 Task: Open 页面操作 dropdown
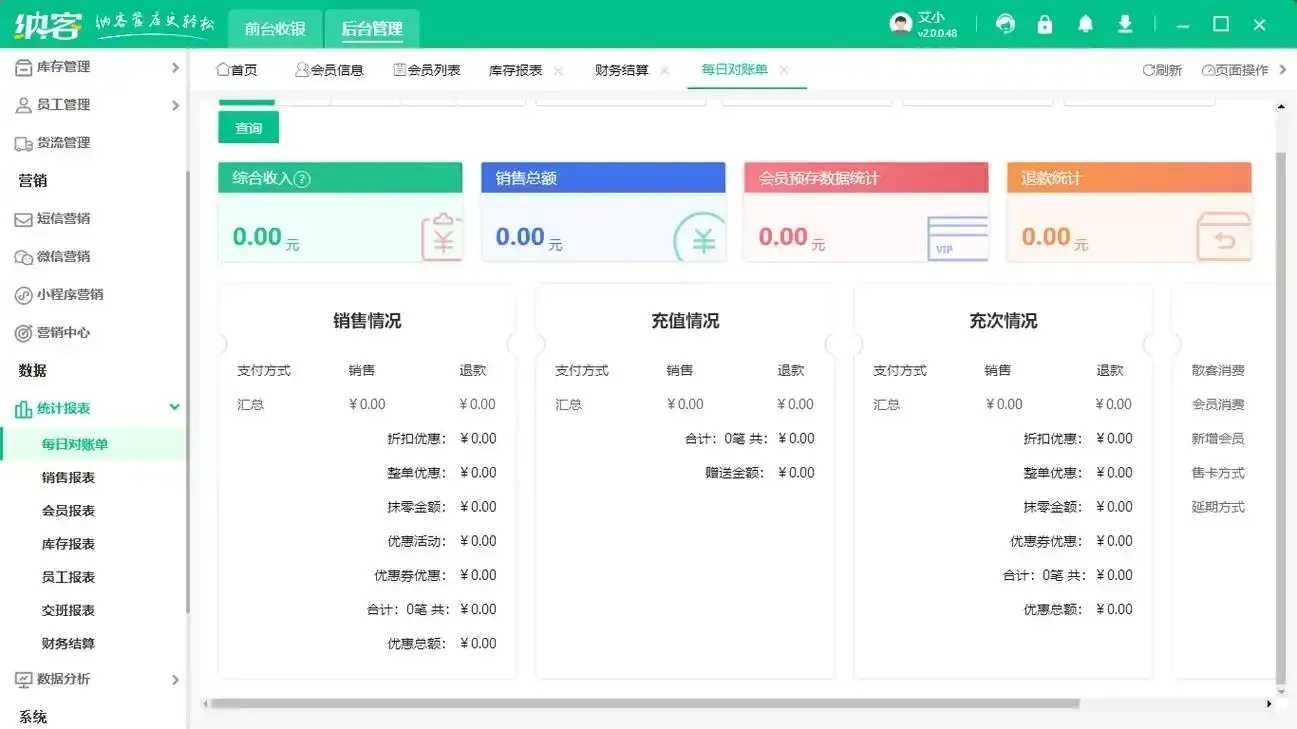tap(1235, 70)
